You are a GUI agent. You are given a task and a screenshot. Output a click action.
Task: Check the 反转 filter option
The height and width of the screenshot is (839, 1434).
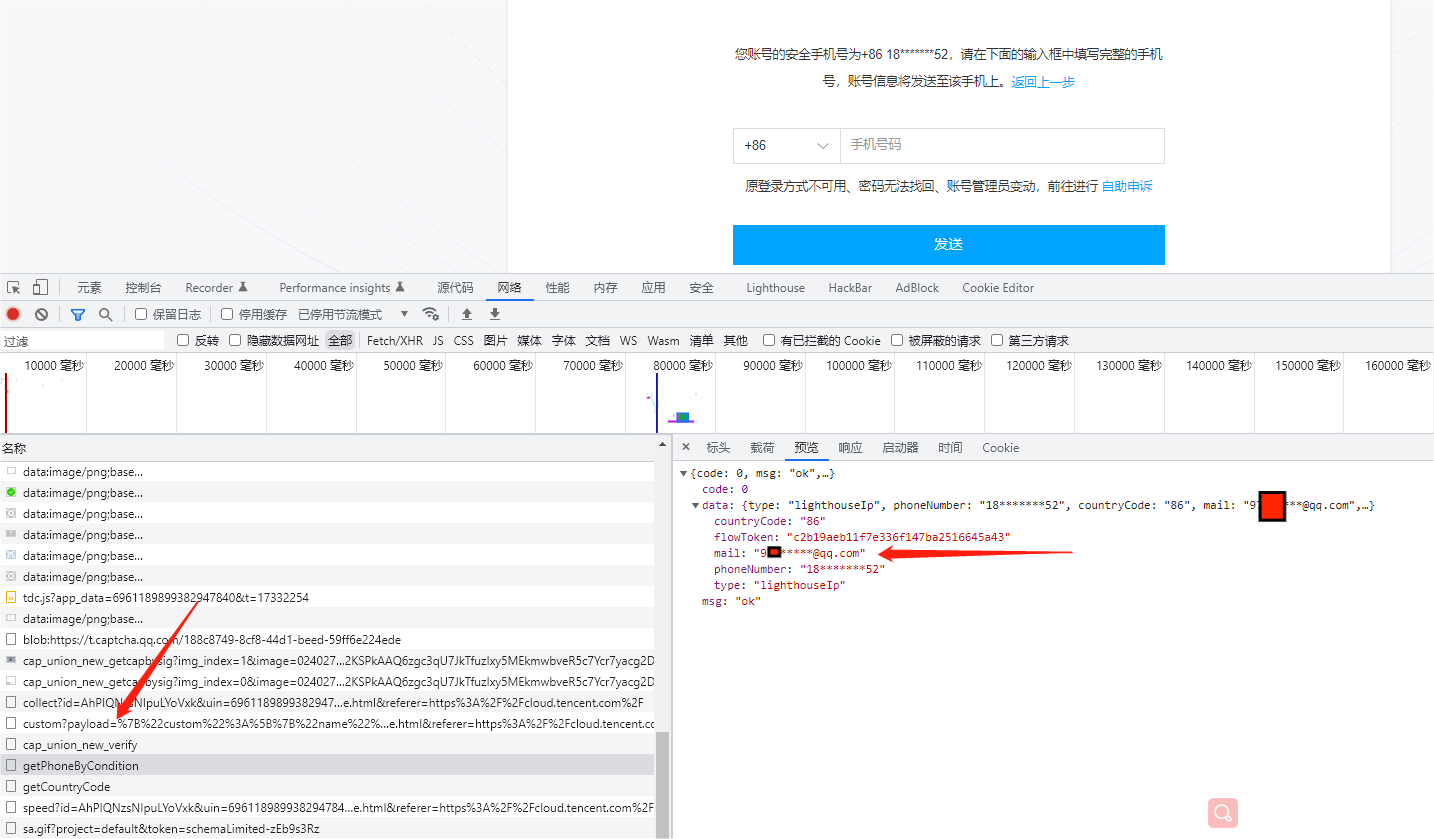[183, 340]
